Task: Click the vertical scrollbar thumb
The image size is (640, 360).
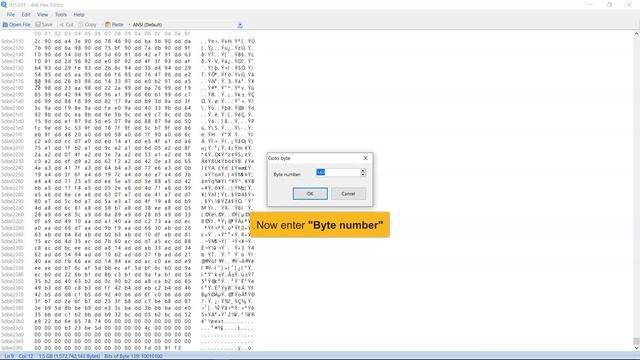Action: point(636,341)
